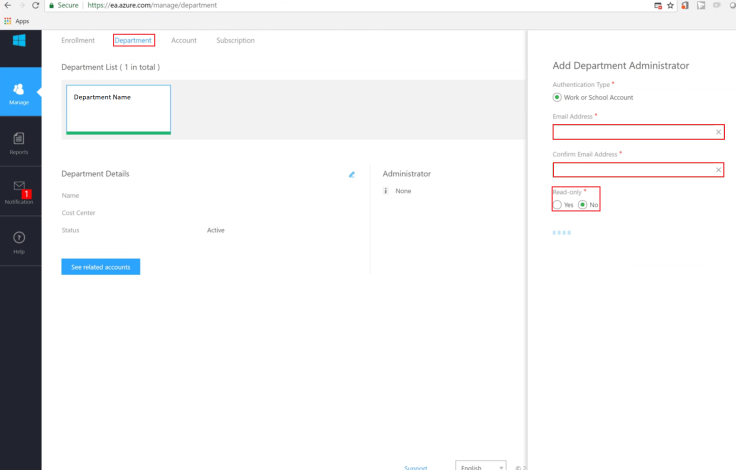The image size is (736, 470).
Task: Select Work or School Account option
Action: (x=558, y=97)
